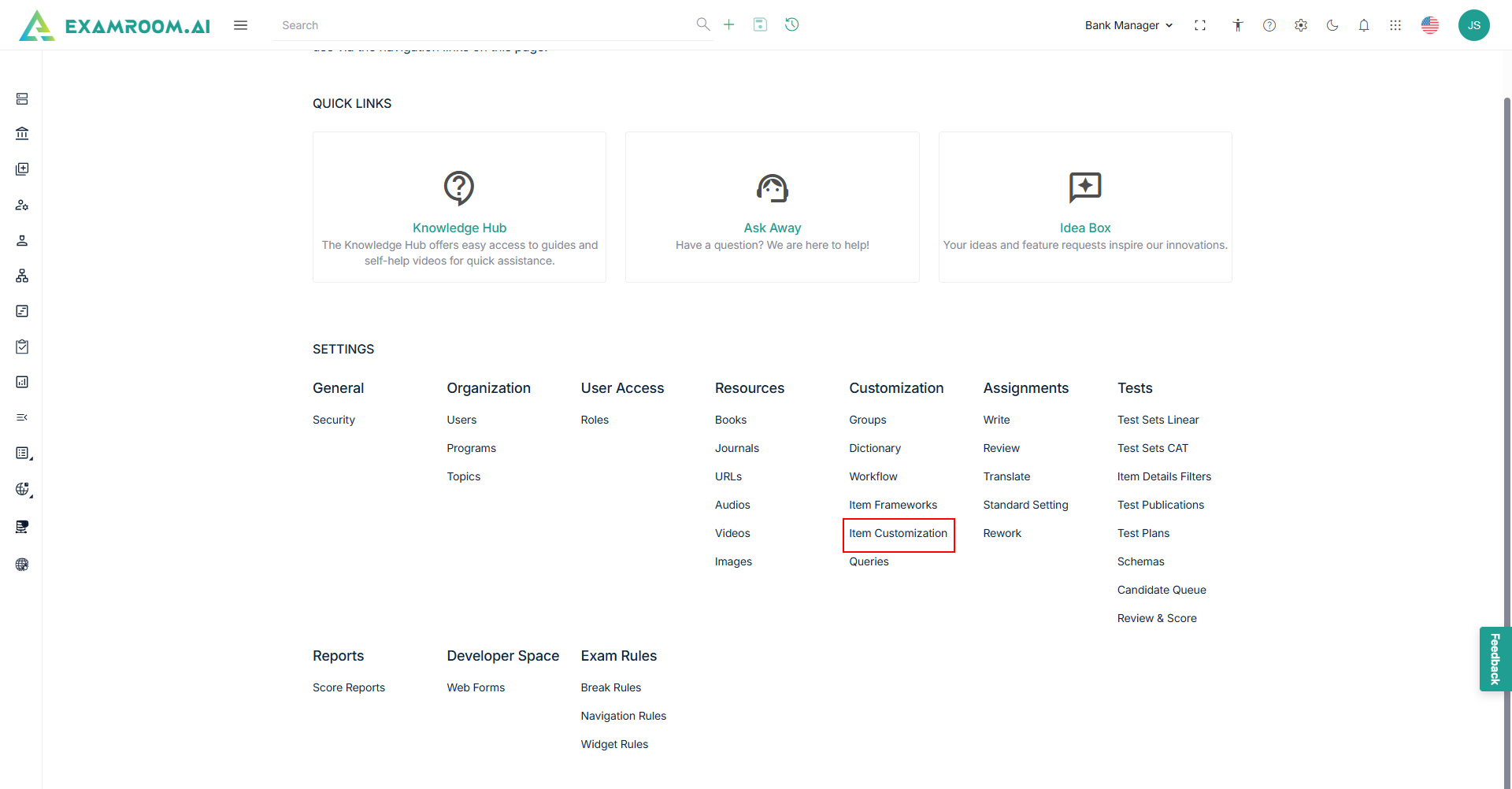The image size is (1512, 789).
Task: Click the bank building sidebar icon
Action: pos(22,134)
